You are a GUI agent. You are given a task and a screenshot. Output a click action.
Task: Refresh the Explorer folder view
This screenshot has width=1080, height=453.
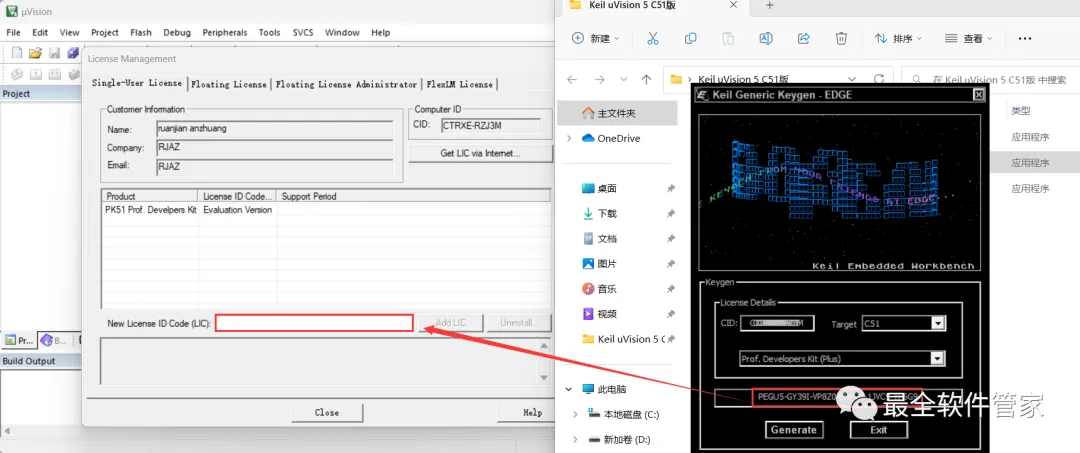click(x=879, y=79)
